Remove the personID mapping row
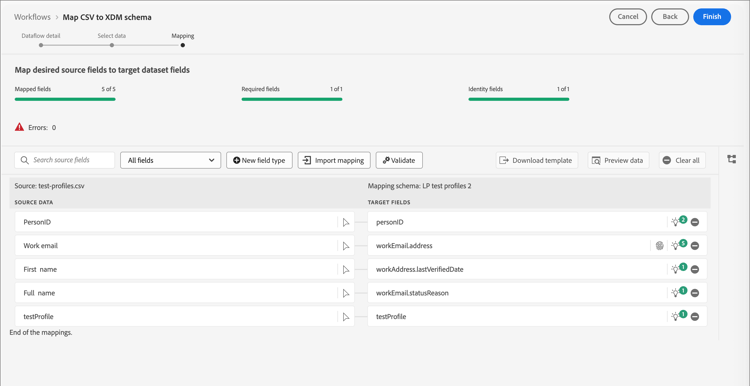Image resolution: width=750 pixels, height=386 pixels. pos(695,222)
